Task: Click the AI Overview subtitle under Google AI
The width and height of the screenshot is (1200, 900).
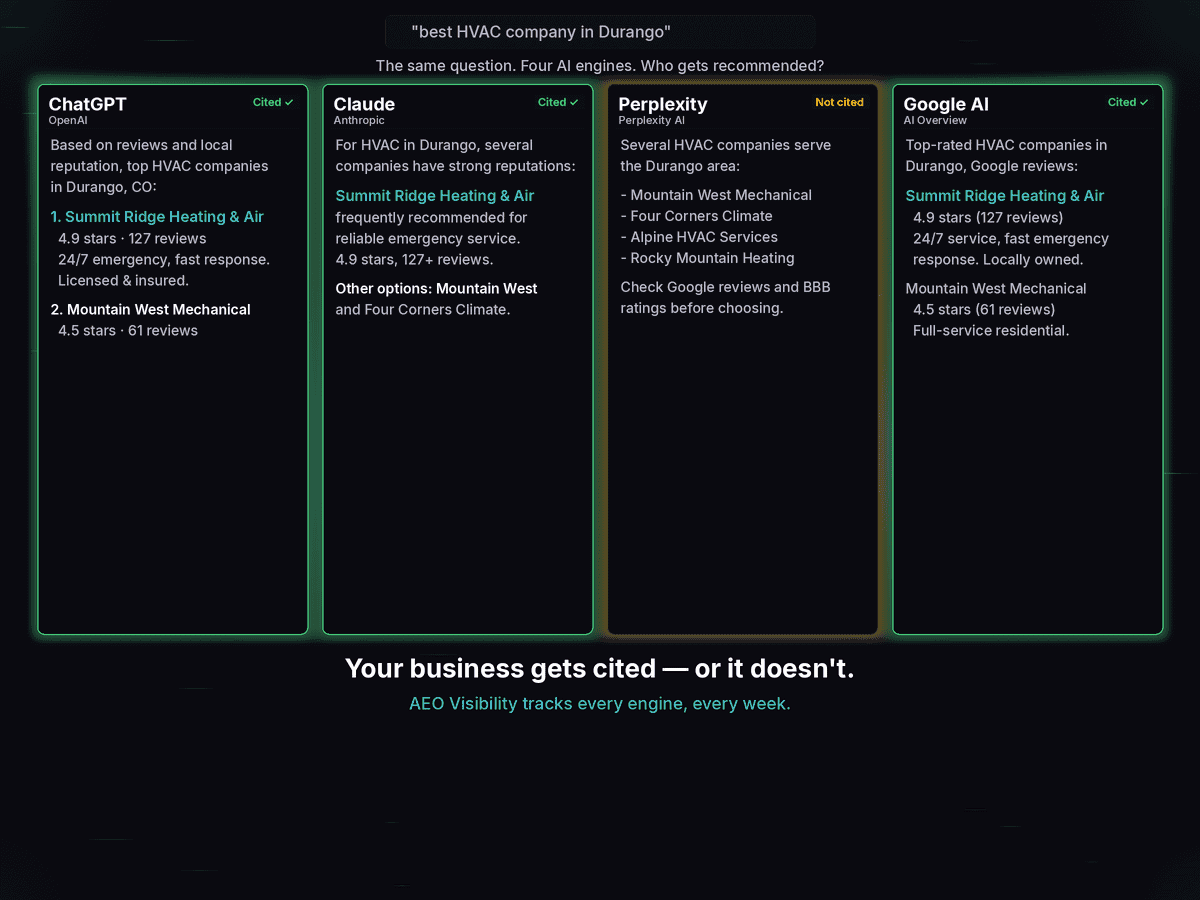Action: [x=935, y=120]
